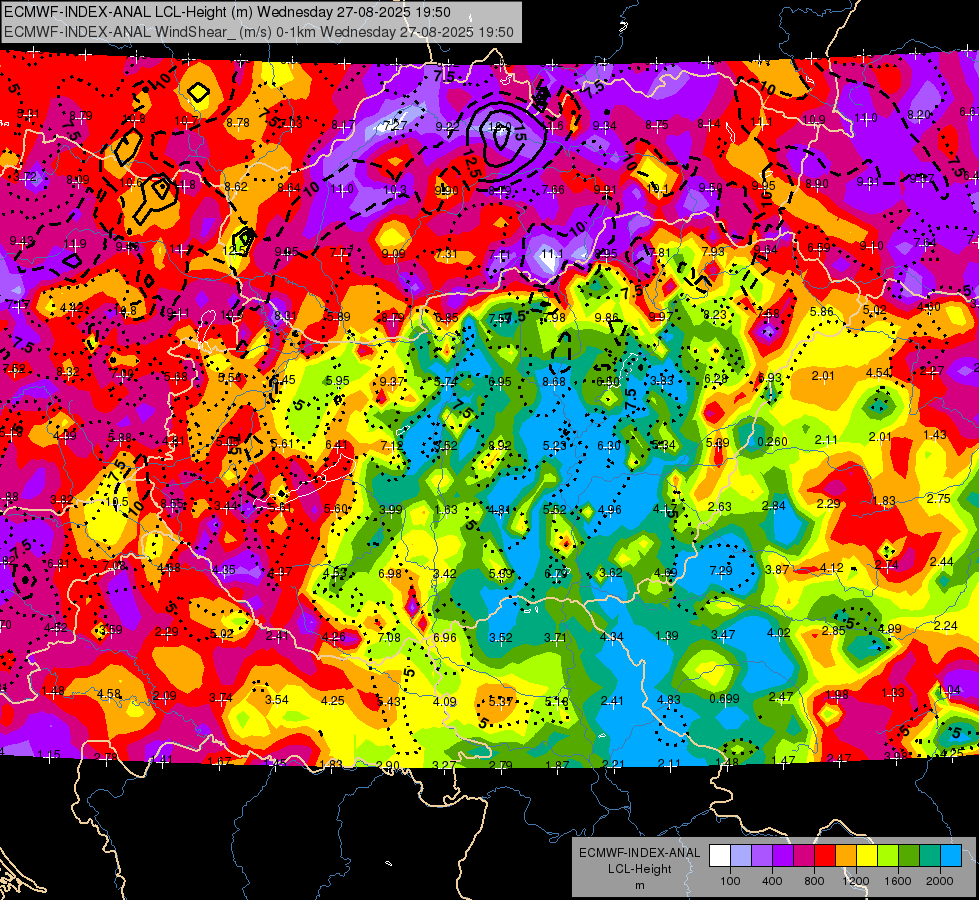The height and width of the screenshot is (900, 979).
Task: Click the 7.66 value on the map
Action: coord(553,189)
